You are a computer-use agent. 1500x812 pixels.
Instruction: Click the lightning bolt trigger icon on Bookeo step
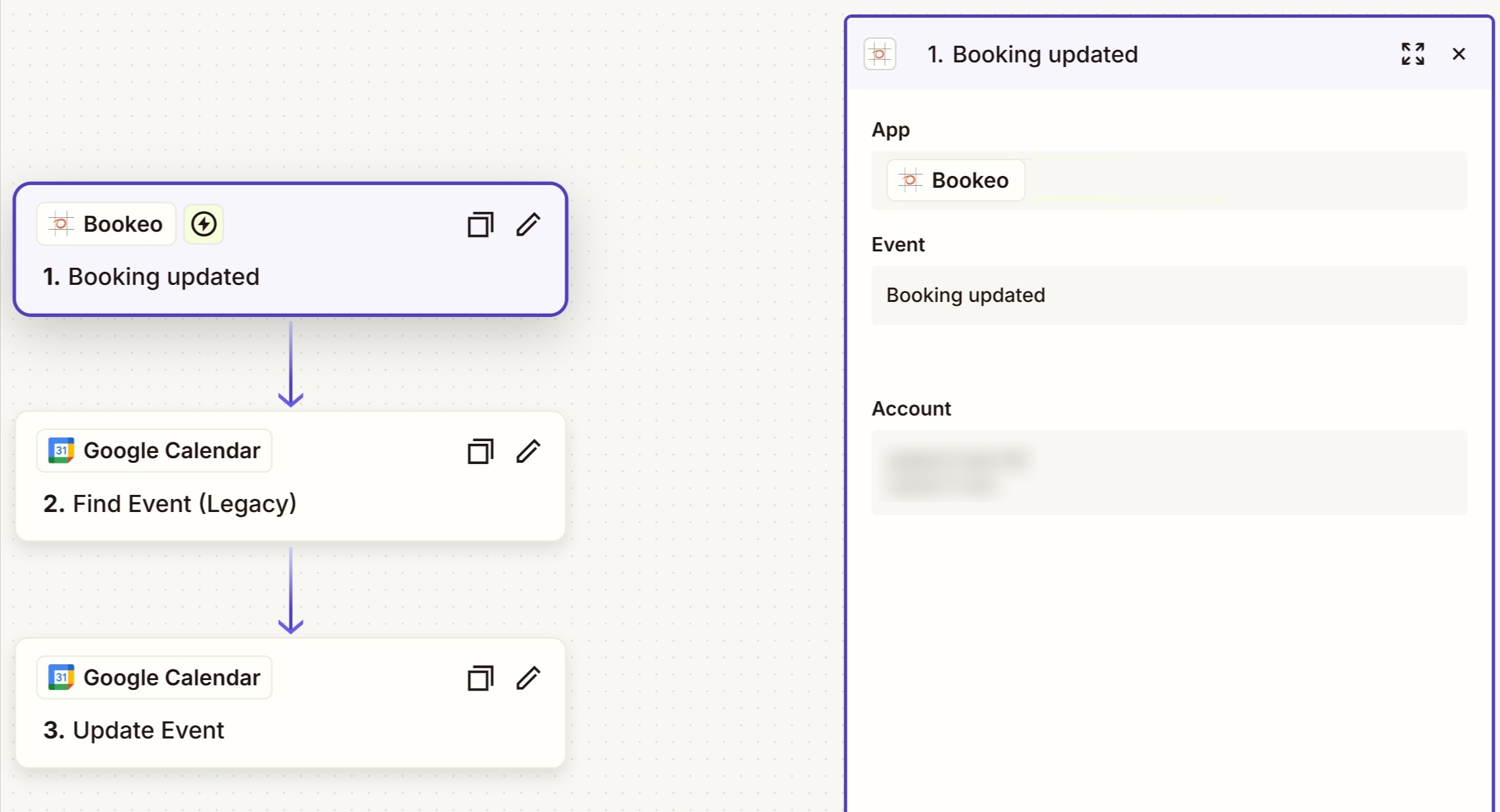[x=204, y=224]
